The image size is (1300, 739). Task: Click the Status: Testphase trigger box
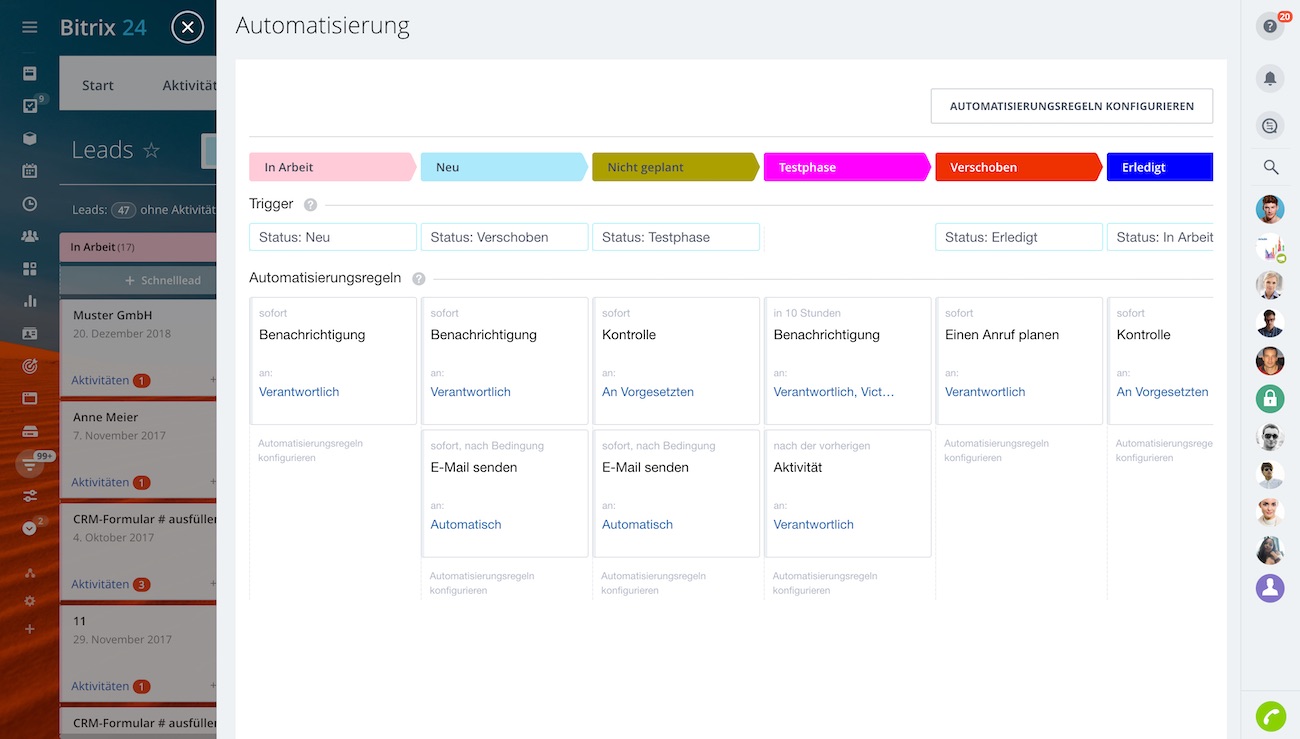click(x=676, y=237)
